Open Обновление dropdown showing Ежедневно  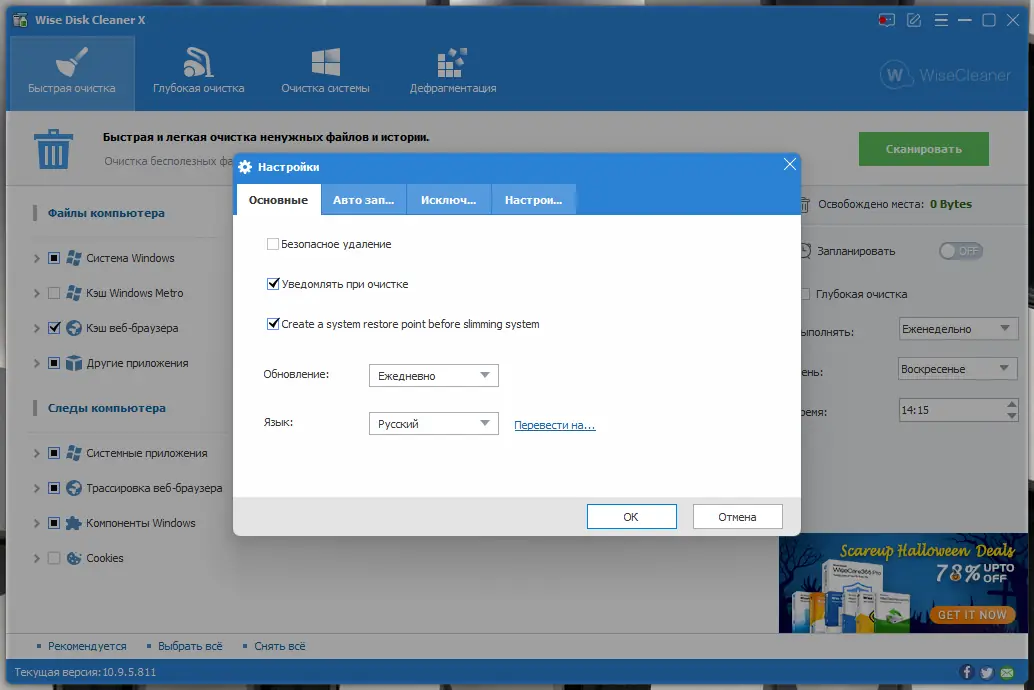pyautogui.click(x=433, y=375)
